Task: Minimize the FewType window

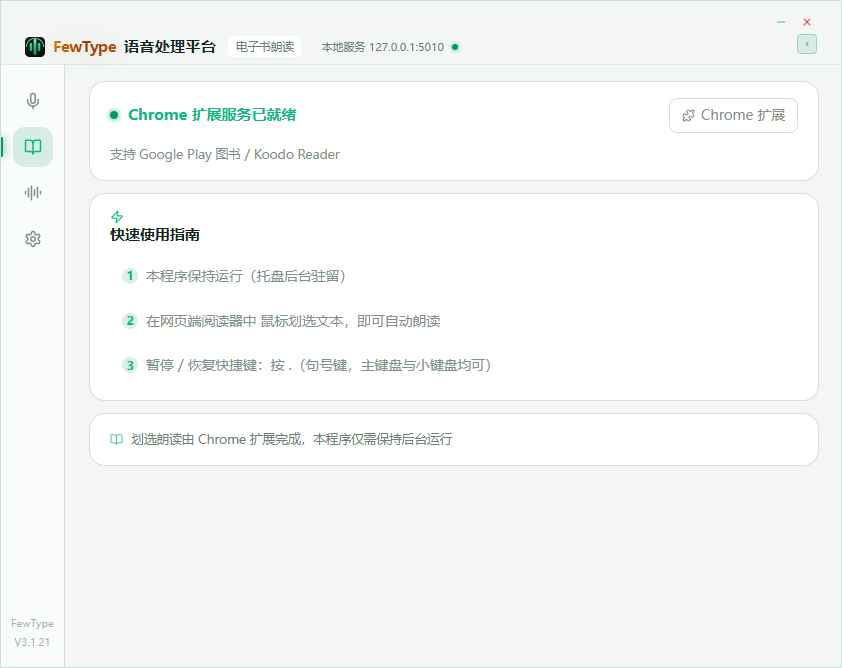Action: (781, 22)
